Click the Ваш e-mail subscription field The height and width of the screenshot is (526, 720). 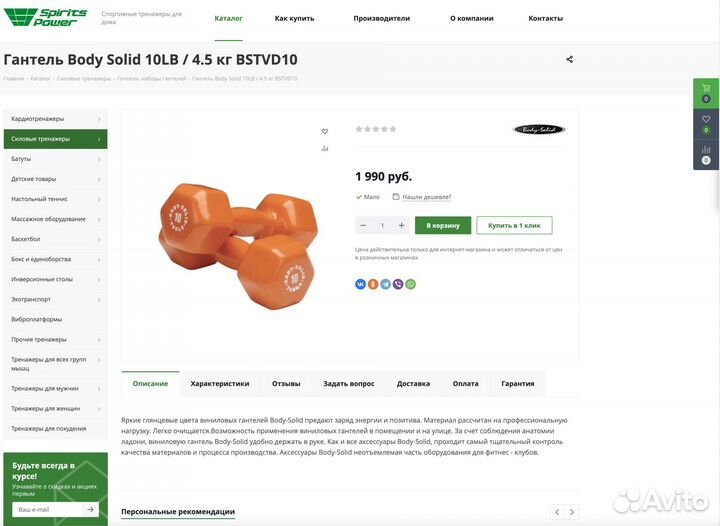[x=47, y=509]
